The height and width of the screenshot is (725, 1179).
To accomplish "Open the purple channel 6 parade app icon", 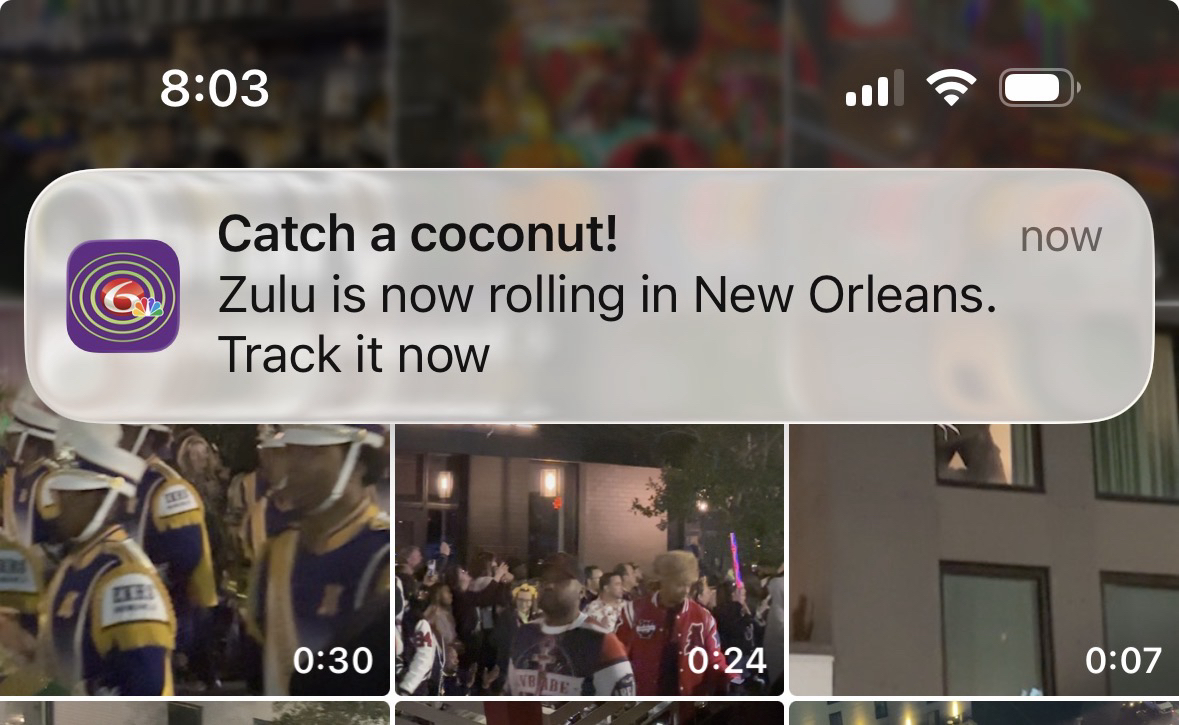I will [x=123, y=296].
